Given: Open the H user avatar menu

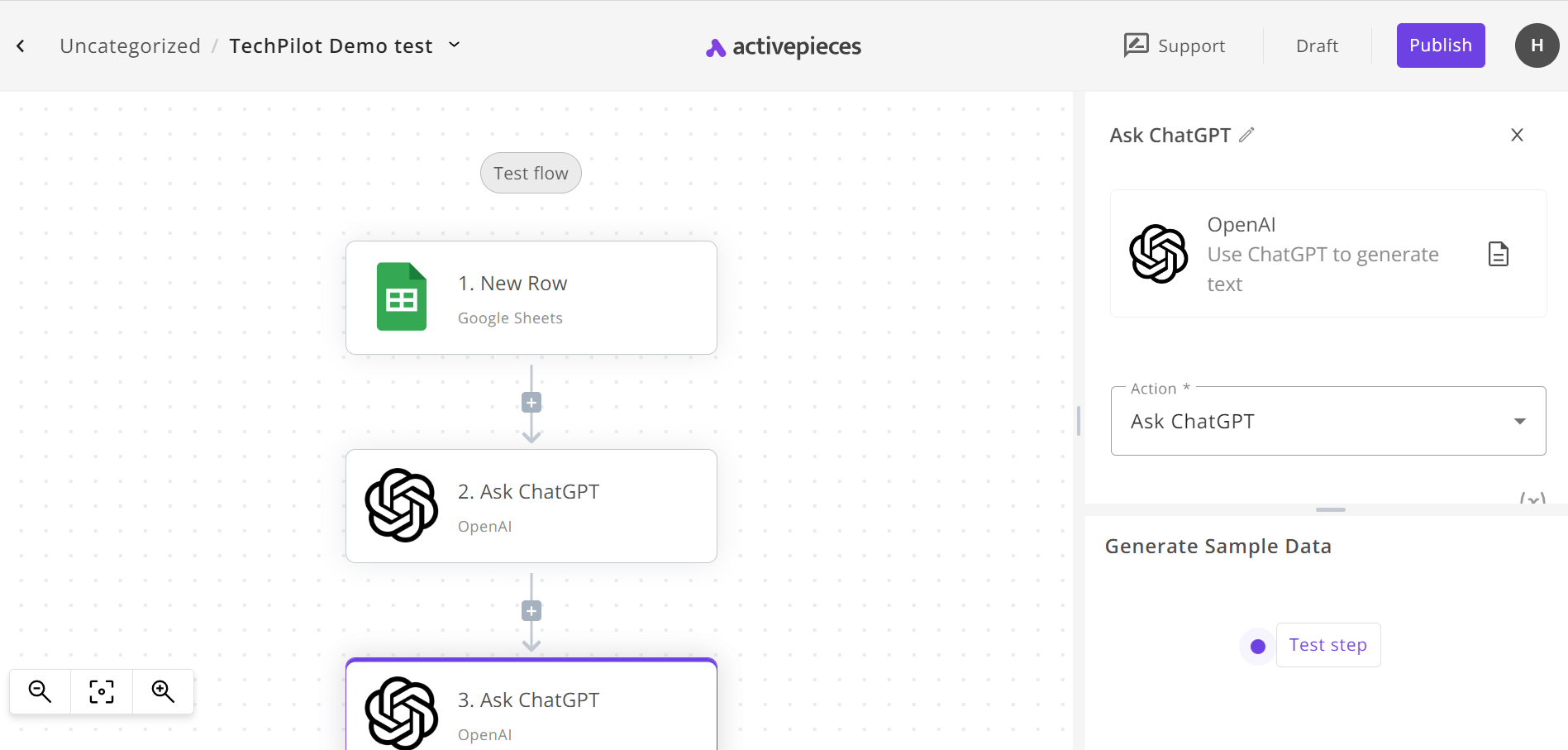Looking at the screenshot, I should point(1537,45).
